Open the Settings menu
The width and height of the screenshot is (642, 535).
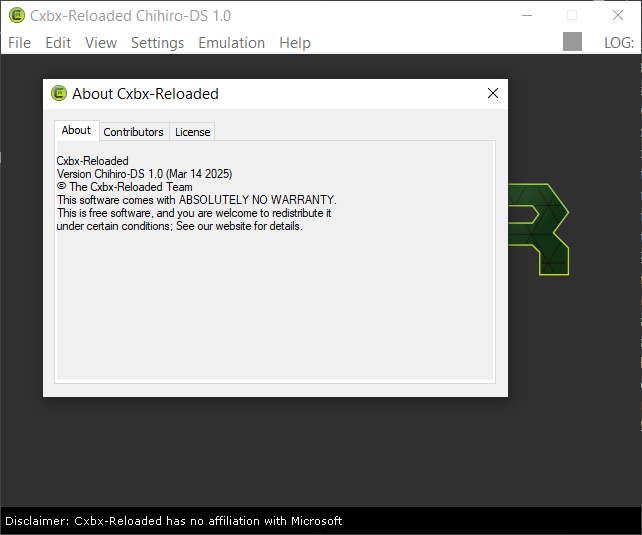pos(157,43)
